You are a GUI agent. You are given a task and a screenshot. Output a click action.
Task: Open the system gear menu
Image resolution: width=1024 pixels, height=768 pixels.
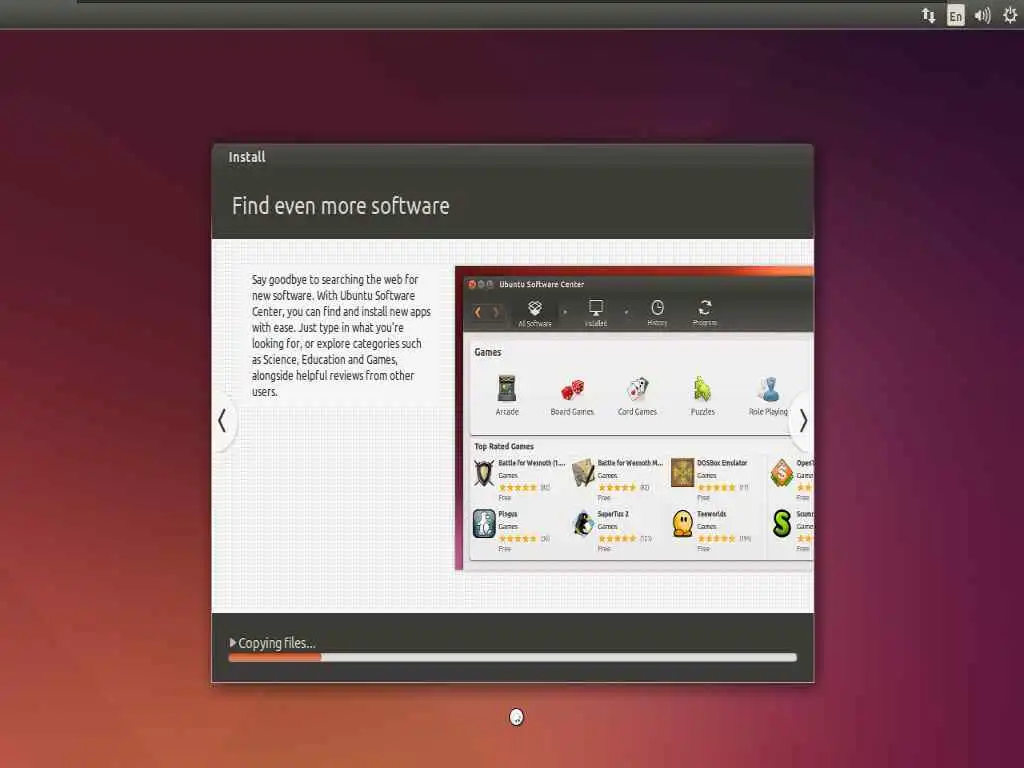tap(1010, 15)
